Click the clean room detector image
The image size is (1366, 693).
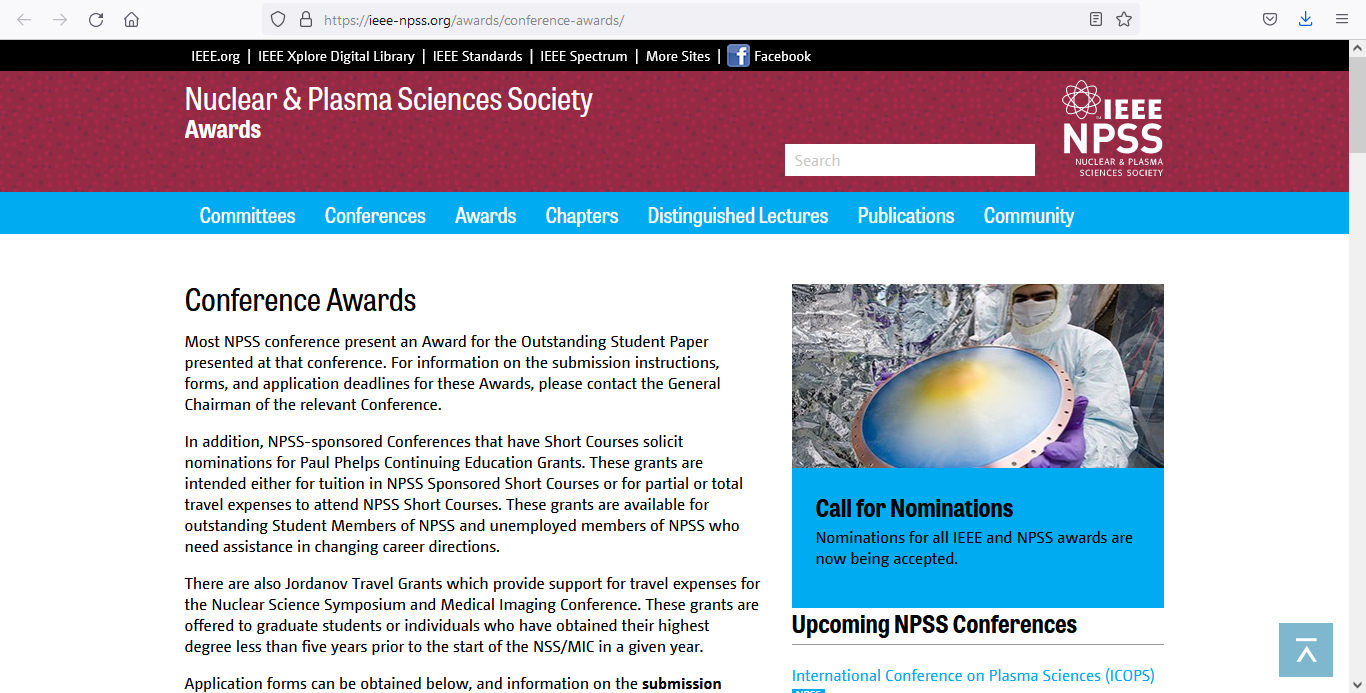[977, 376]
